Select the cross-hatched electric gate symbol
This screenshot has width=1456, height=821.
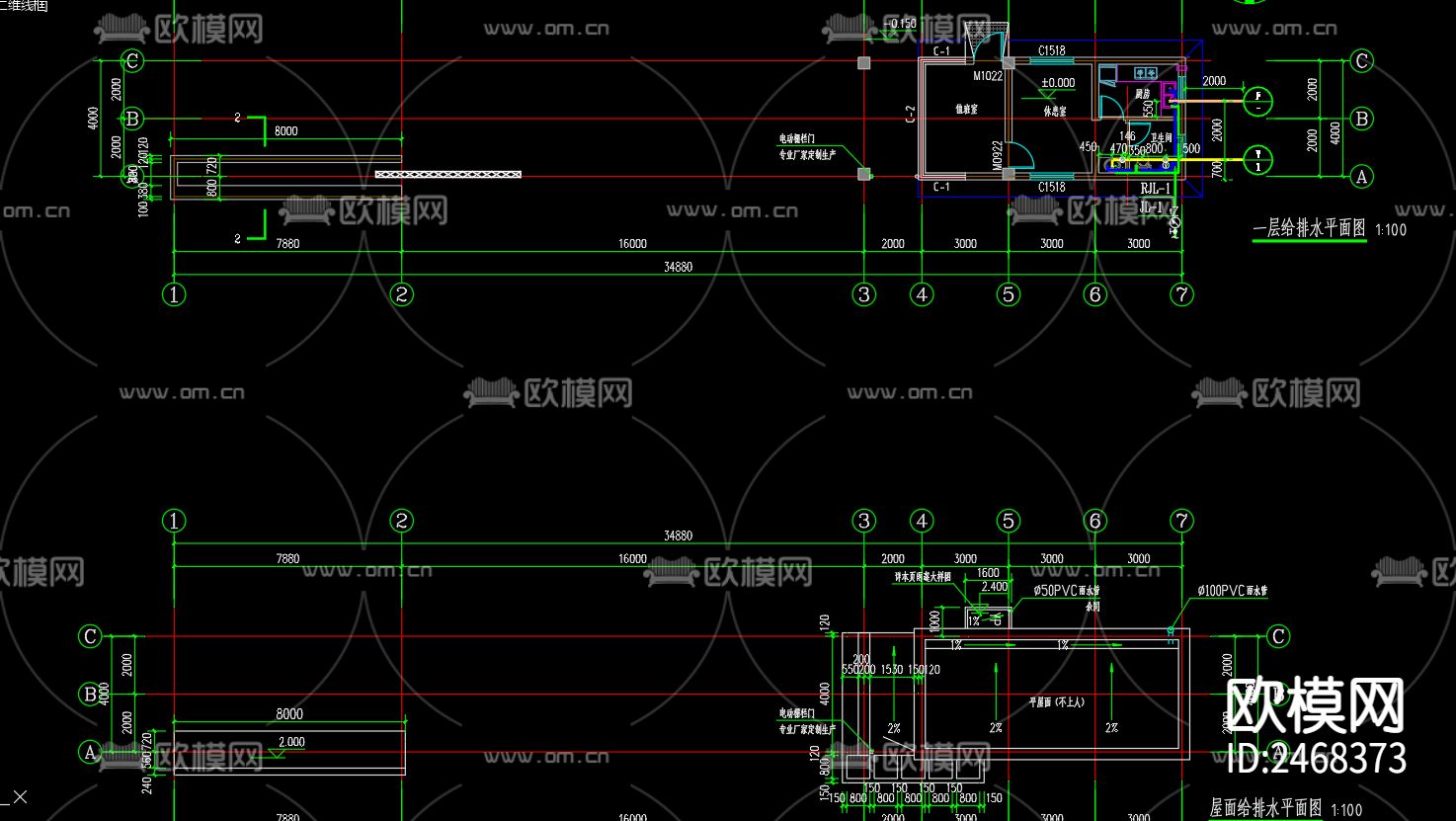[x=448, y=175]
